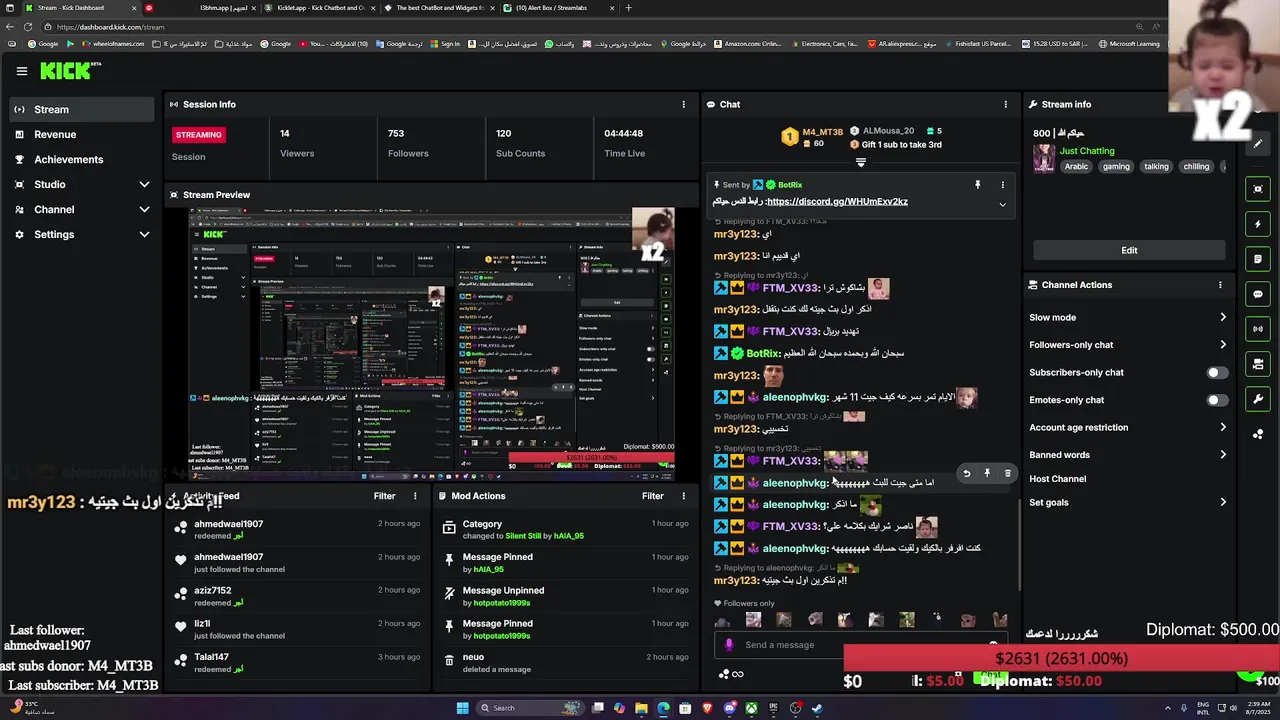Screen dimensions: 1280x720
Task: Open pinned message three-dot options
Action: (1003, 185)
